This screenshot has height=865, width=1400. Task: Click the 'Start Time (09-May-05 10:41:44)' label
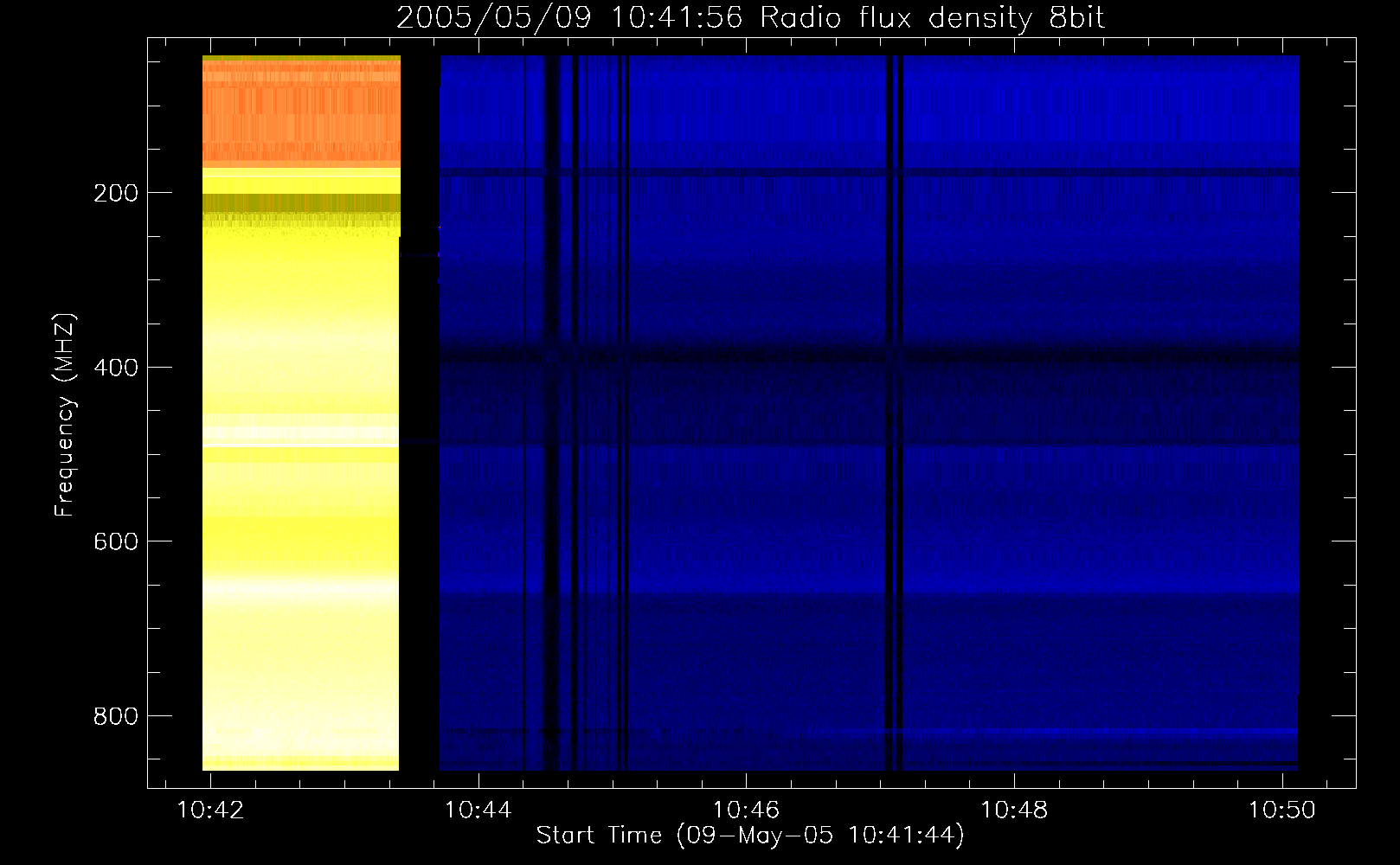pyautogui.click(x=750, y=835)
